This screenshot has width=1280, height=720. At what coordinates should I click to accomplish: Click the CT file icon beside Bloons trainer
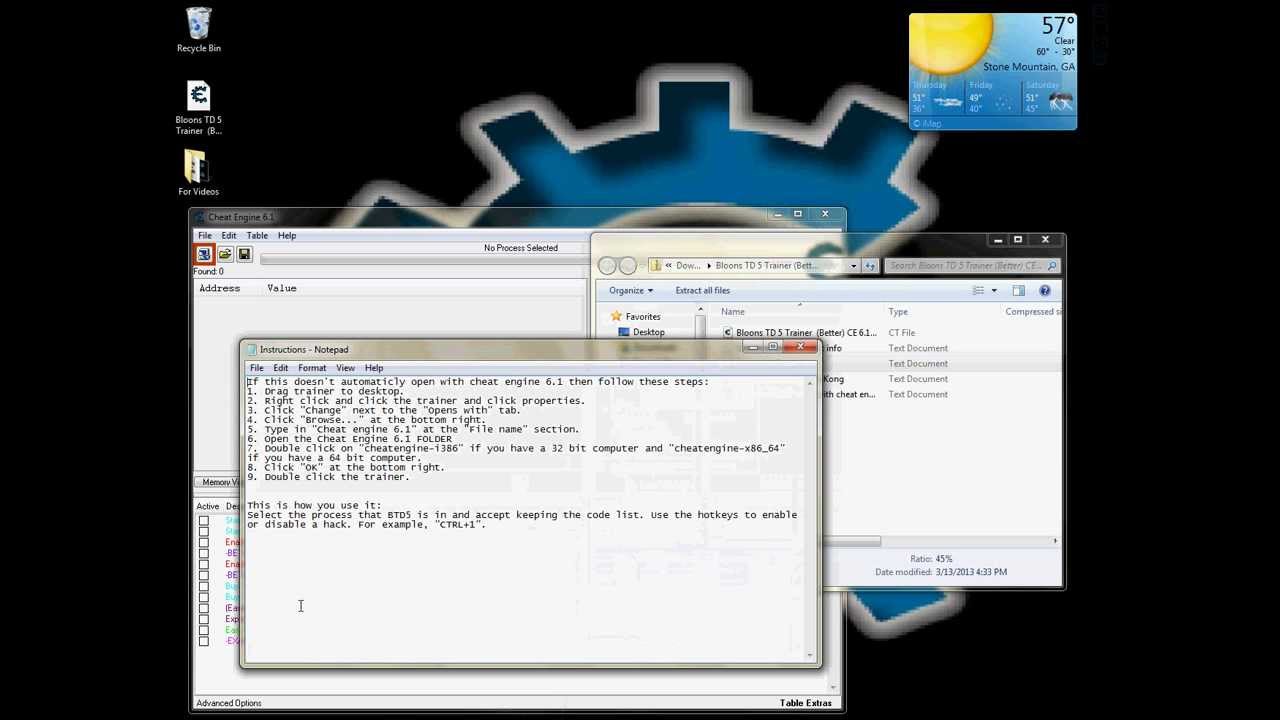point(728,333)
